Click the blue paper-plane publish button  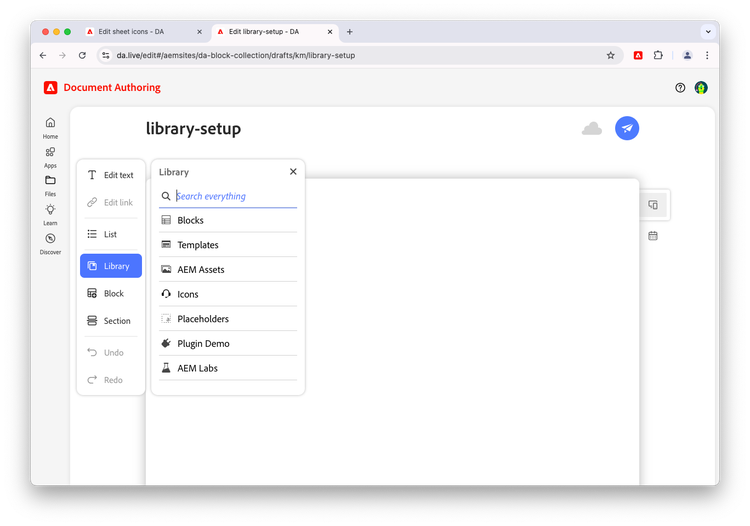(x=627, y=128)
